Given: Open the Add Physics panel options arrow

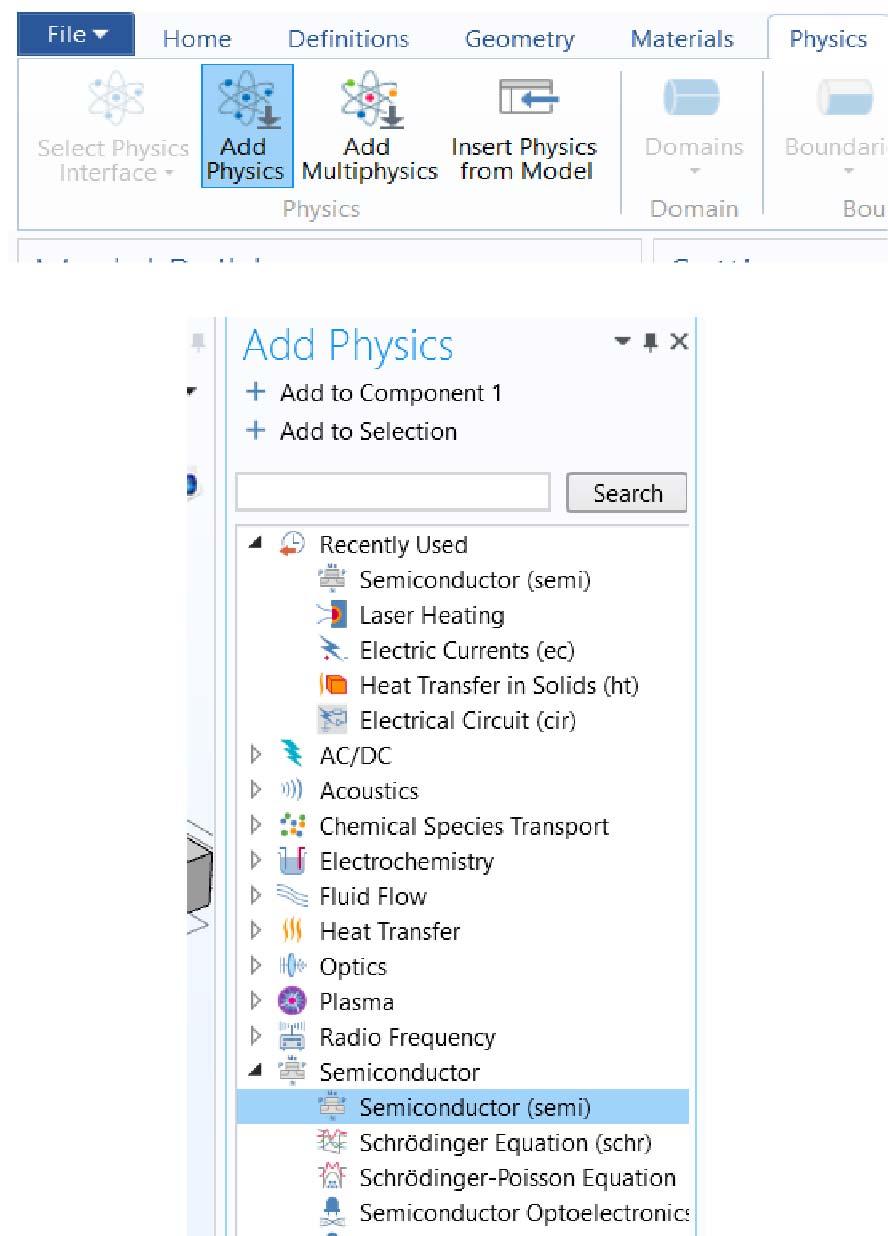Looking at the screenshot, I should pos(623,342).
